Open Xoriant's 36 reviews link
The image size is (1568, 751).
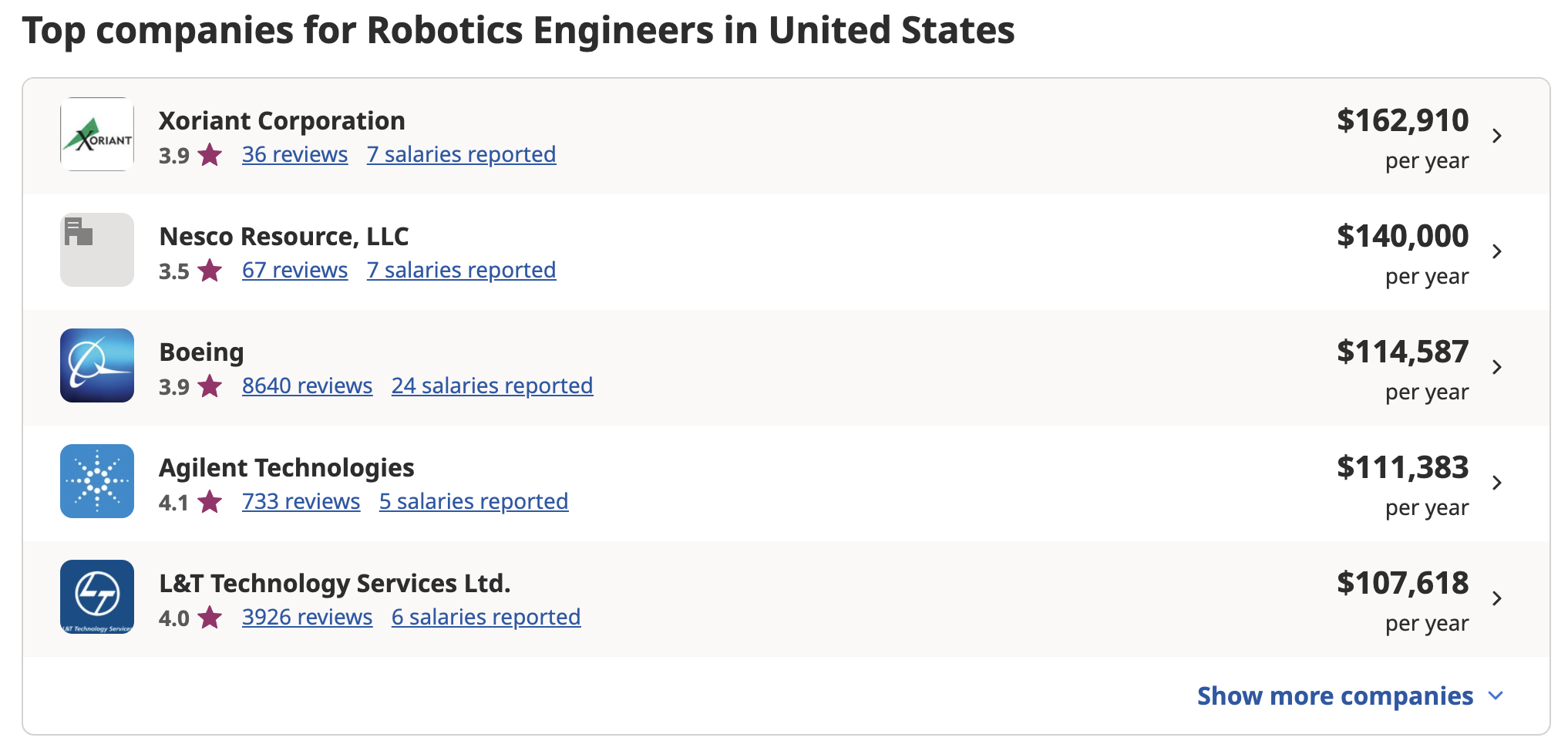(294, 154)
